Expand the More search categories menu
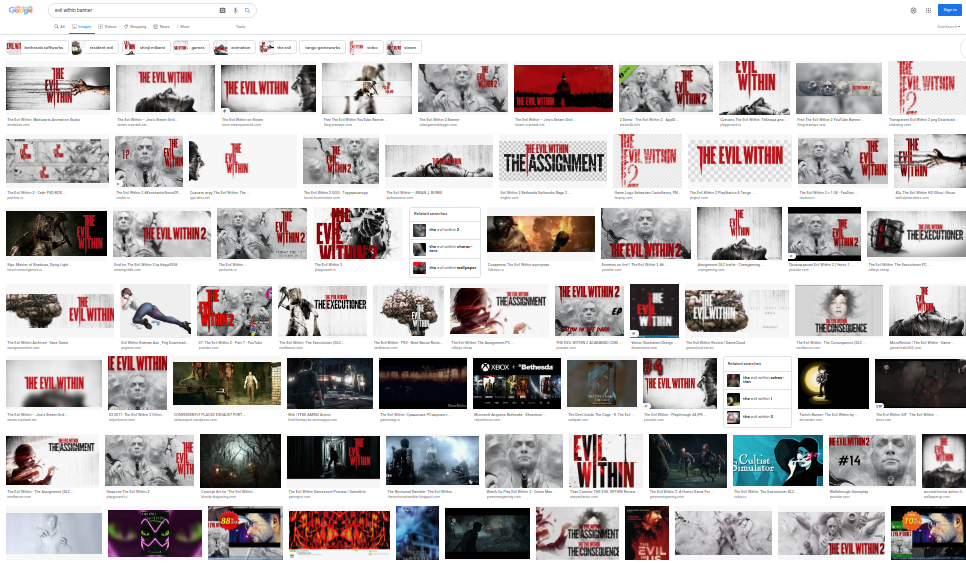 (183, 26)
